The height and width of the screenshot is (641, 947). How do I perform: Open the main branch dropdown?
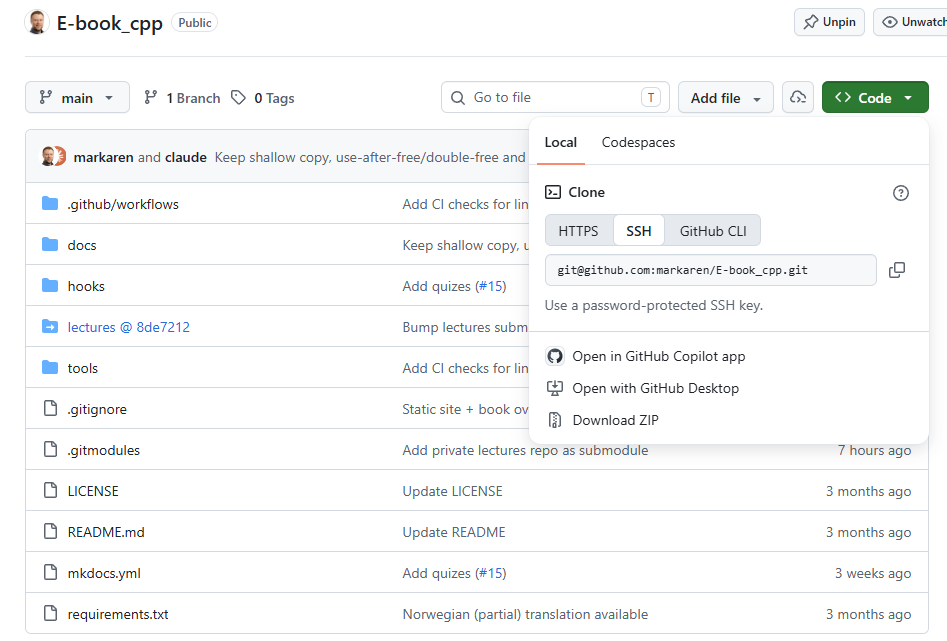point(77,97)
